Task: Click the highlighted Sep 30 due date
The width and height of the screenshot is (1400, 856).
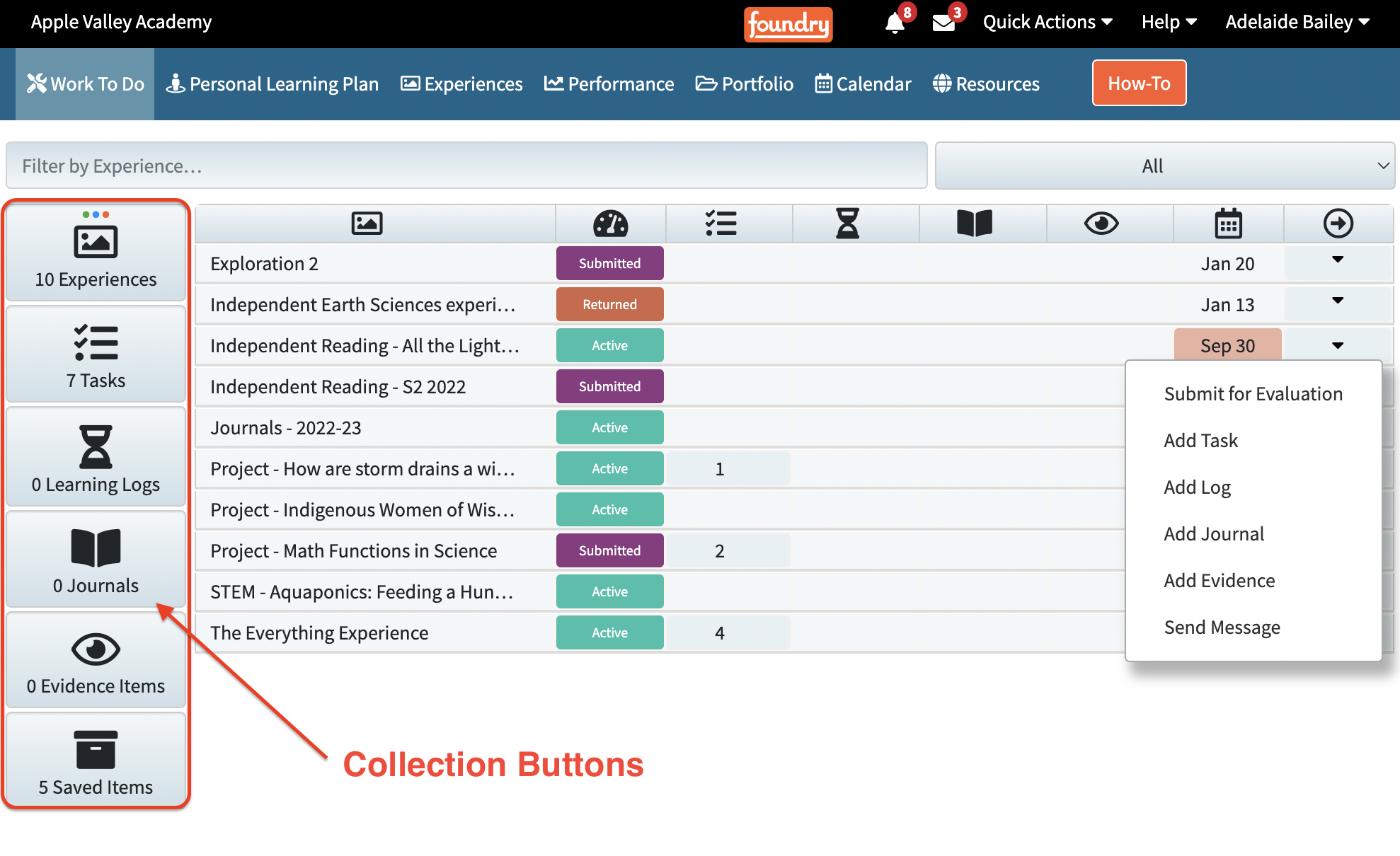Action: coord(1227,345)
